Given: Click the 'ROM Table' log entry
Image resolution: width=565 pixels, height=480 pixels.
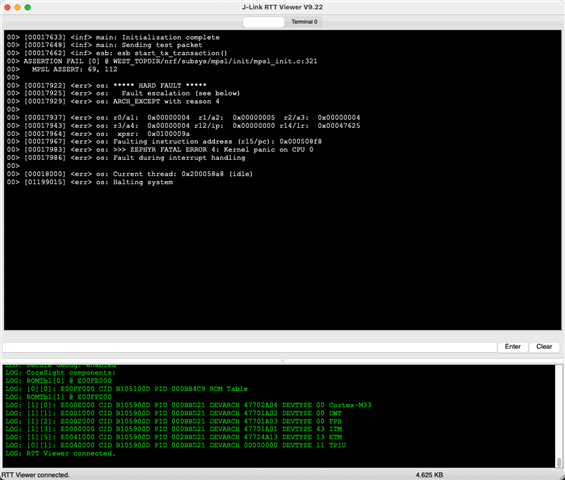Looking at the screenshot, I should (126, 389).
